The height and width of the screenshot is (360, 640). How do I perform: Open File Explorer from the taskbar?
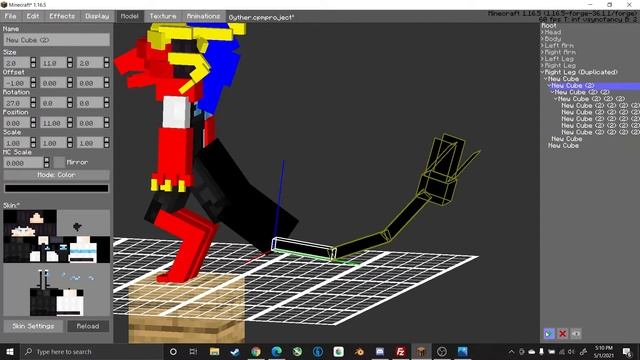point(215,351)
